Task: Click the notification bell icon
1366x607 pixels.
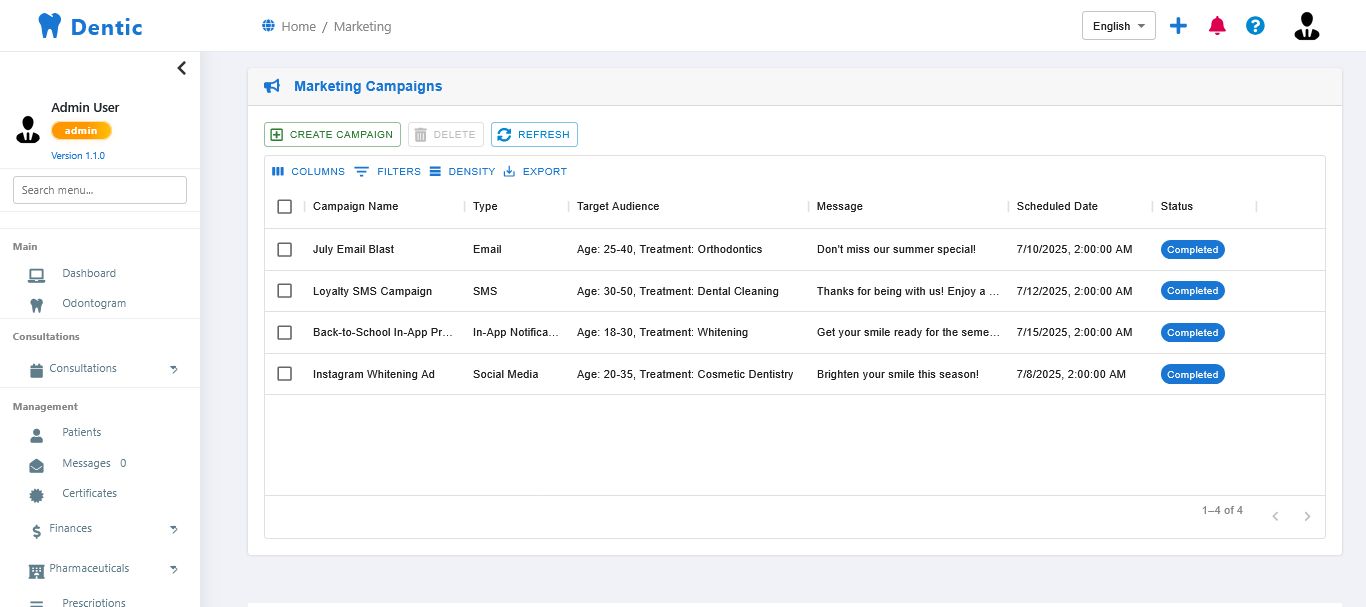Action: (x=1217, y=26)
